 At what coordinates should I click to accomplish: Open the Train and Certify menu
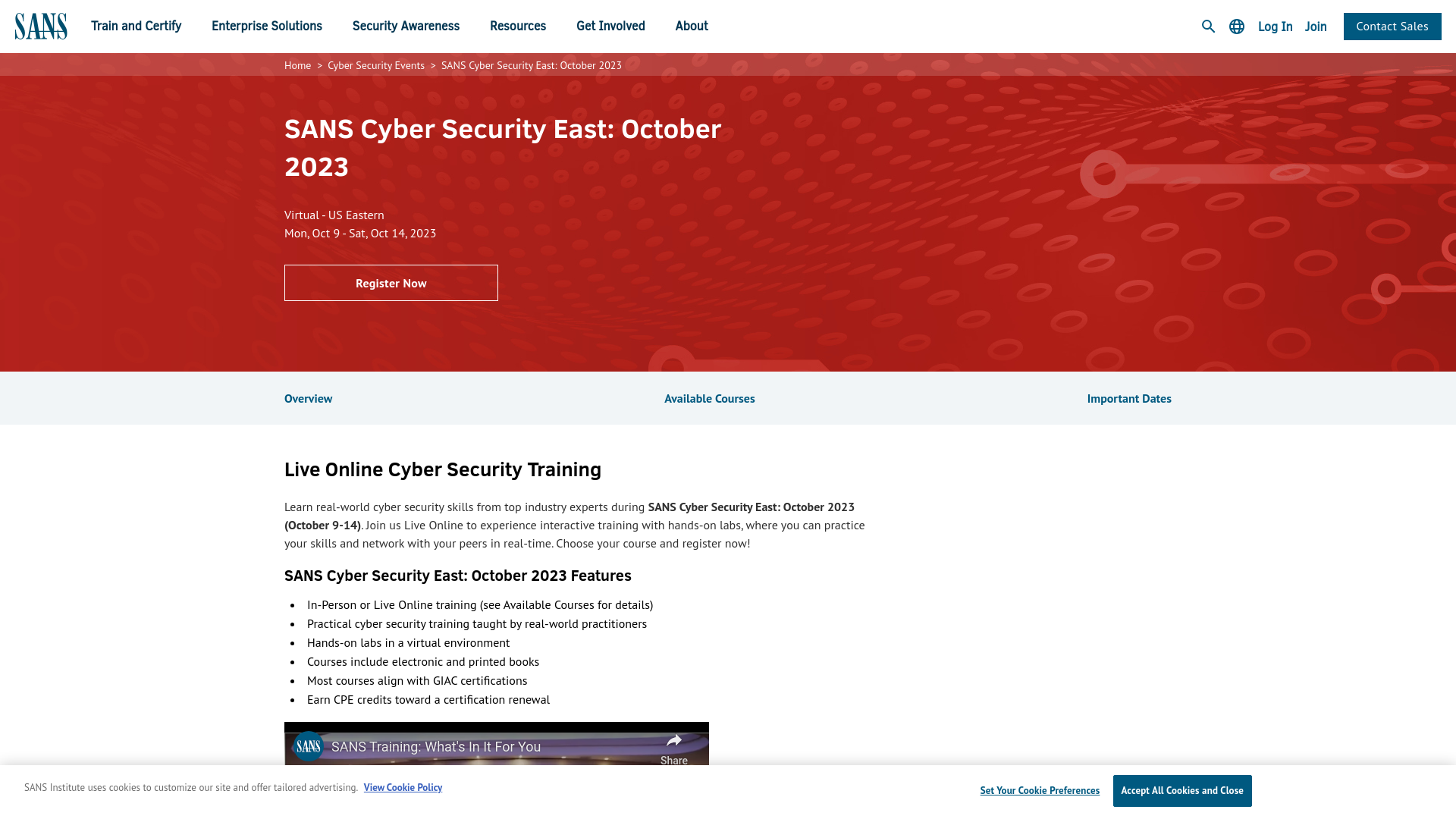[x=135, y=25]
